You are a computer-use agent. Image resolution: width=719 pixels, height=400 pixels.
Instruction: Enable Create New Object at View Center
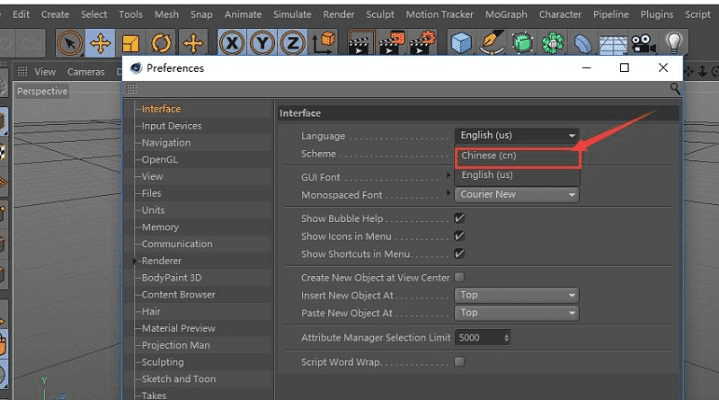tap(459, 277)
